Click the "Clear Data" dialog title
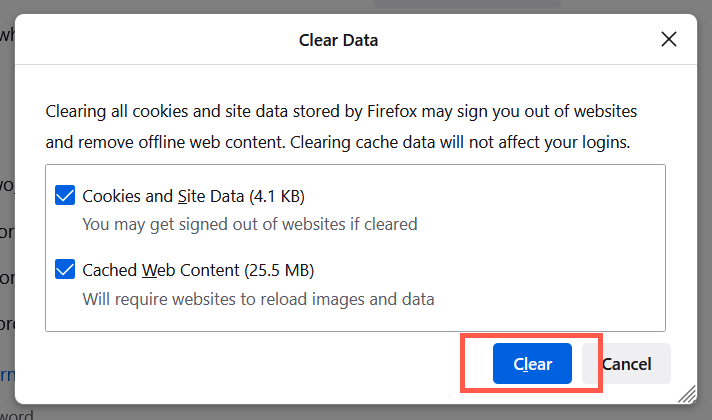The width and height of the screenshot is (712, 420). [338, 41]
